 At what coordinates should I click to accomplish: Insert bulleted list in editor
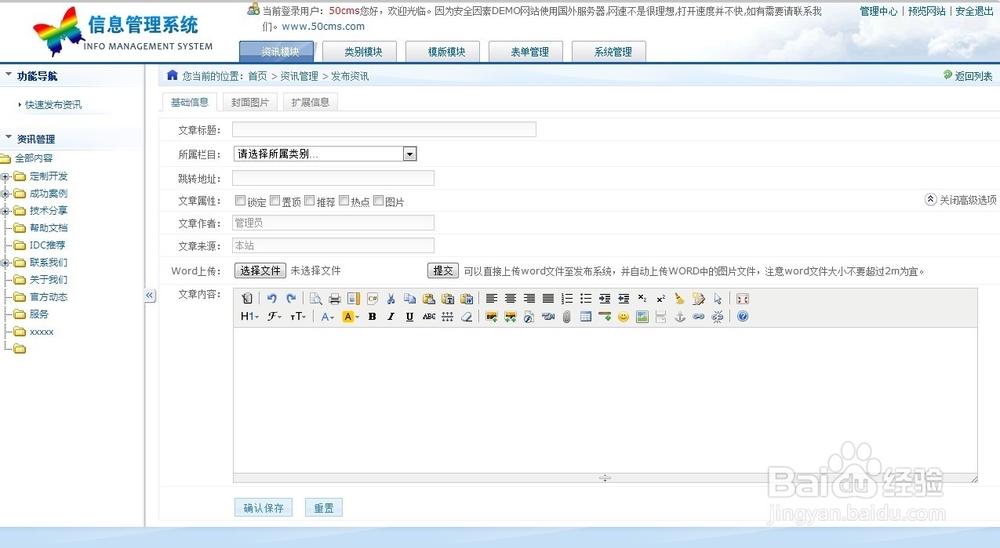click(585, 299)
